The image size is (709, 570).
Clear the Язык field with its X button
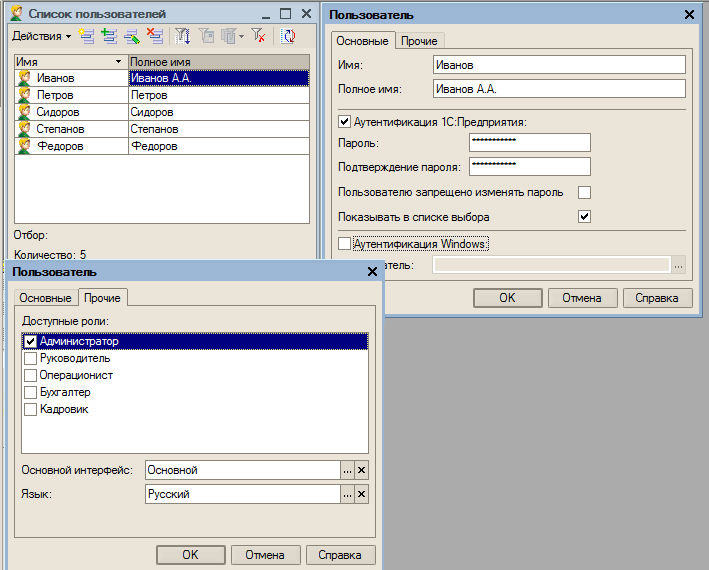coord(362,494)
